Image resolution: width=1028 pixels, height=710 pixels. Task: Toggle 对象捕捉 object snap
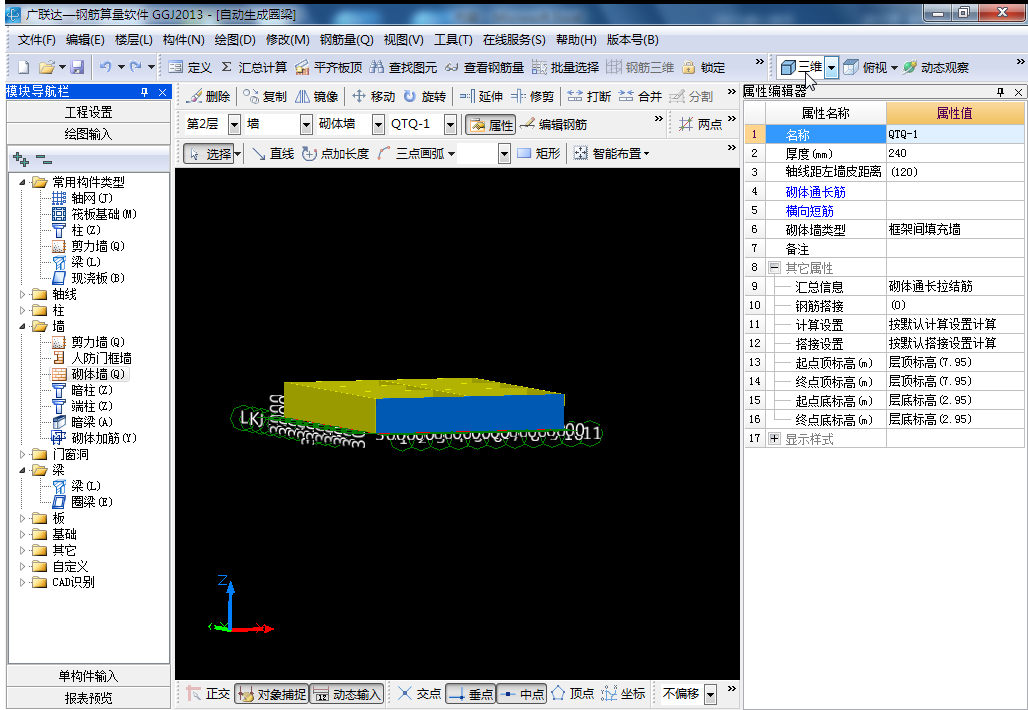tap(272, 694)
